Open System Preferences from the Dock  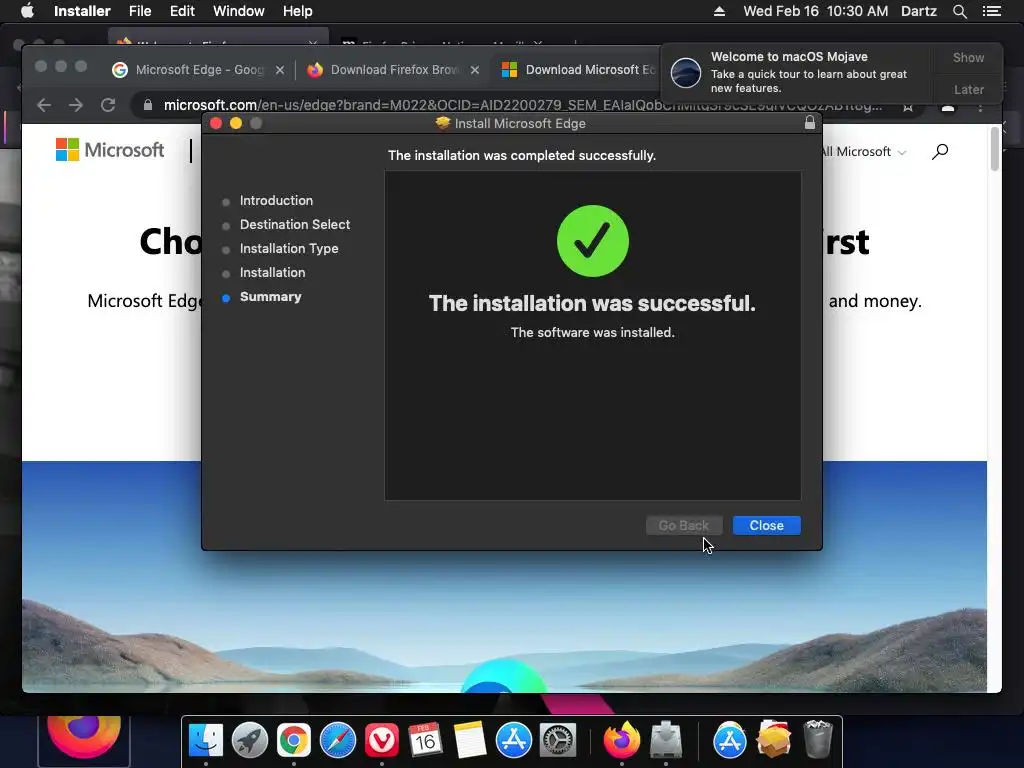point(558,741)
